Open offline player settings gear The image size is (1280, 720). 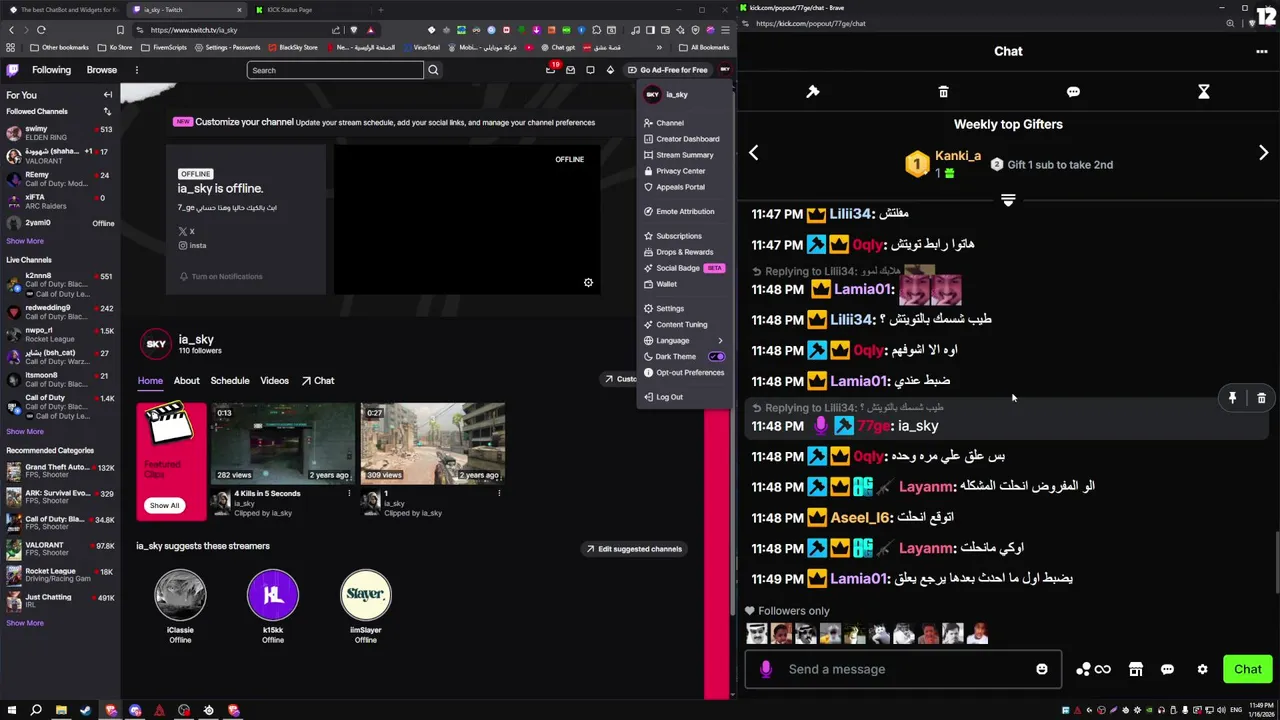588,283
